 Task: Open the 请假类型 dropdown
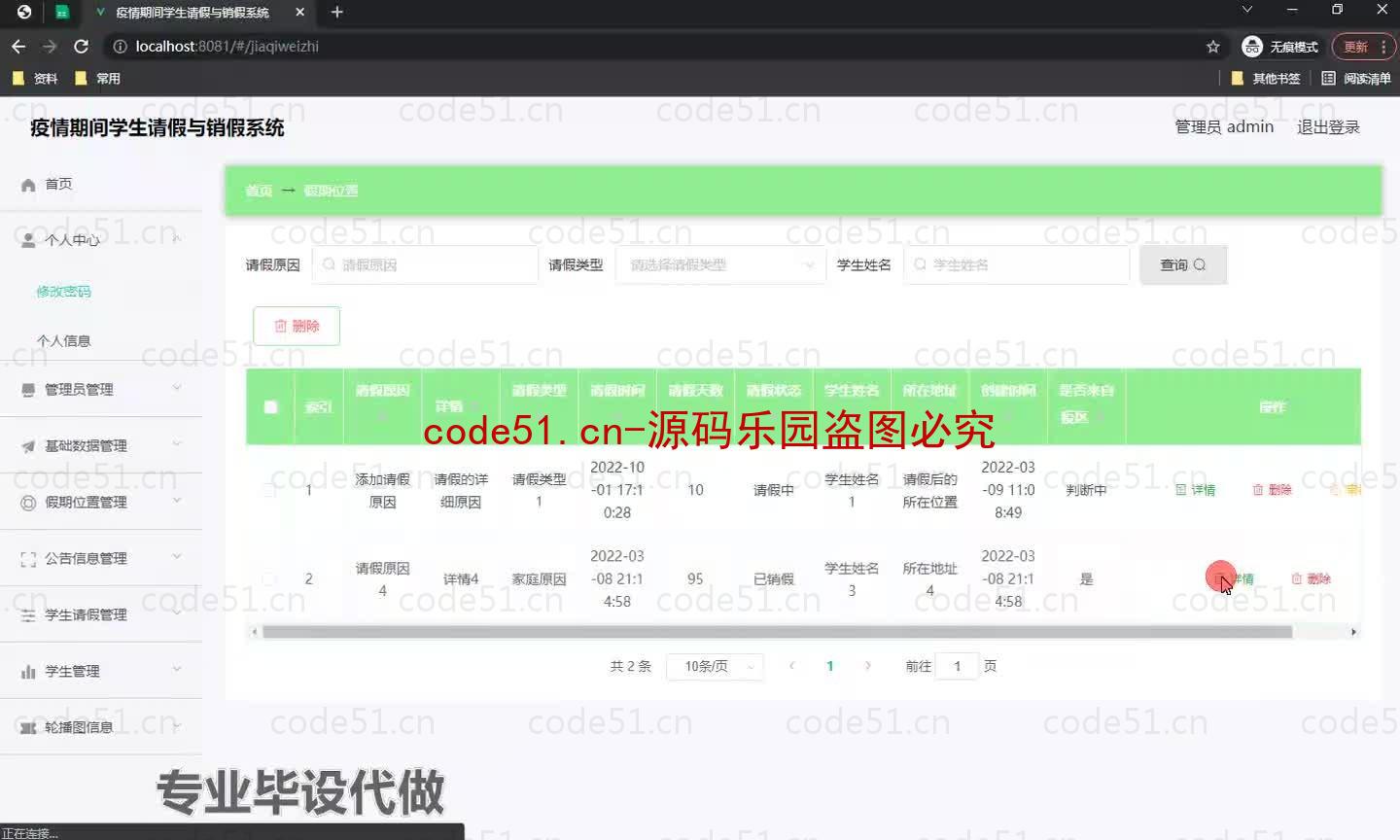[x=720, y=264]
